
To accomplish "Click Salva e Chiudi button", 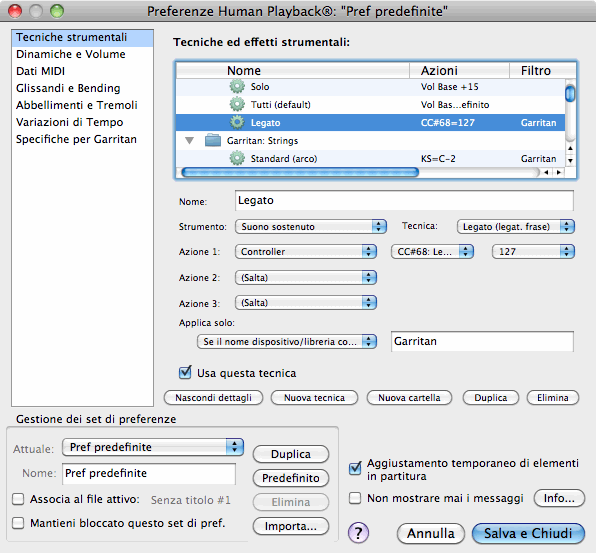I will [x=528, y=533].
